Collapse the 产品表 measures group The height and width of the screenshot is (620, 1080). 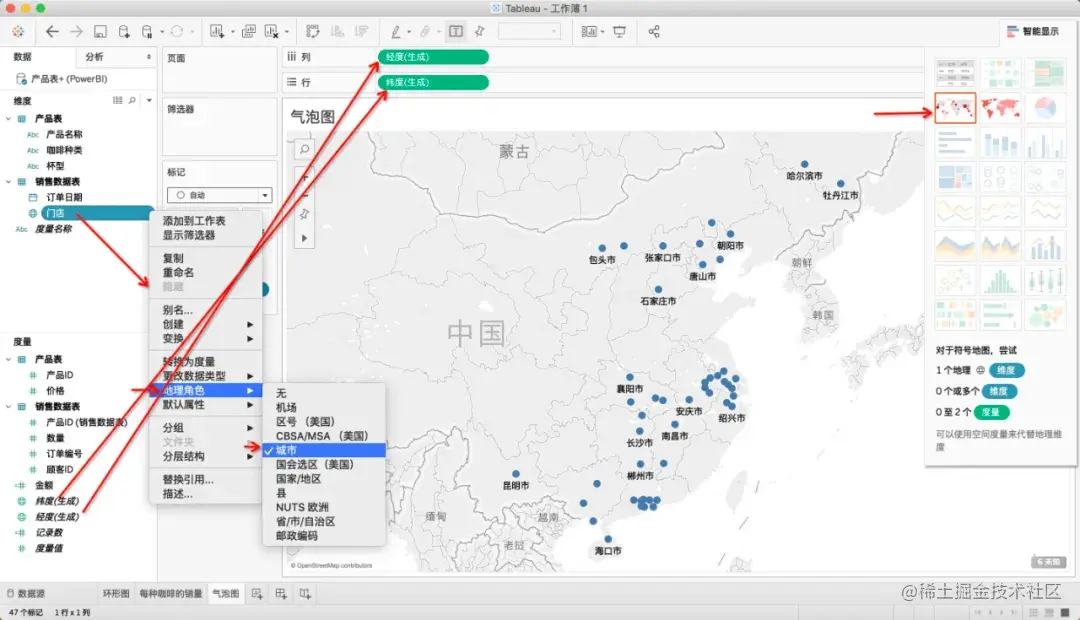point(8,360)
